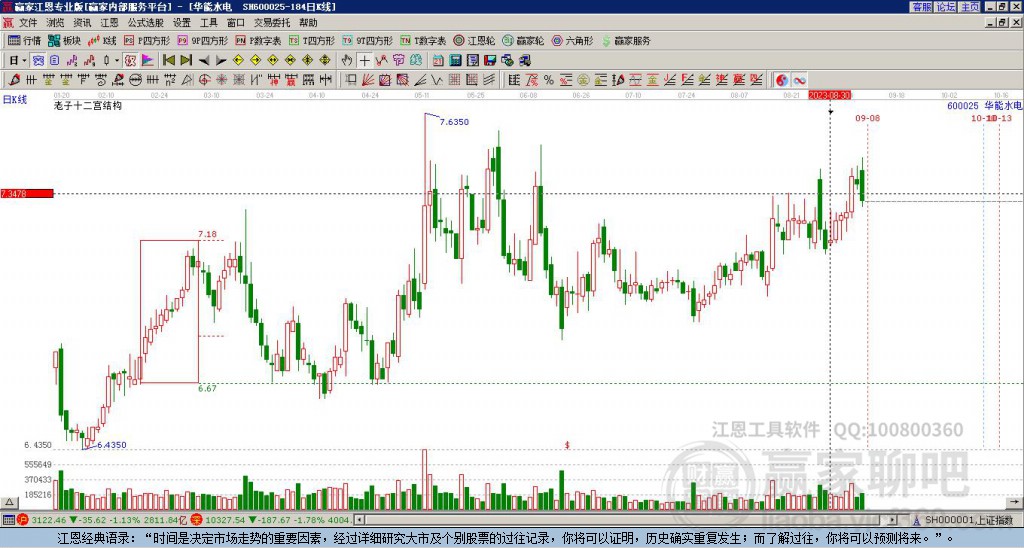Click horizontal scrollbar right arrow
This screenshot has height=548, width=1024.
coord(893,520)
